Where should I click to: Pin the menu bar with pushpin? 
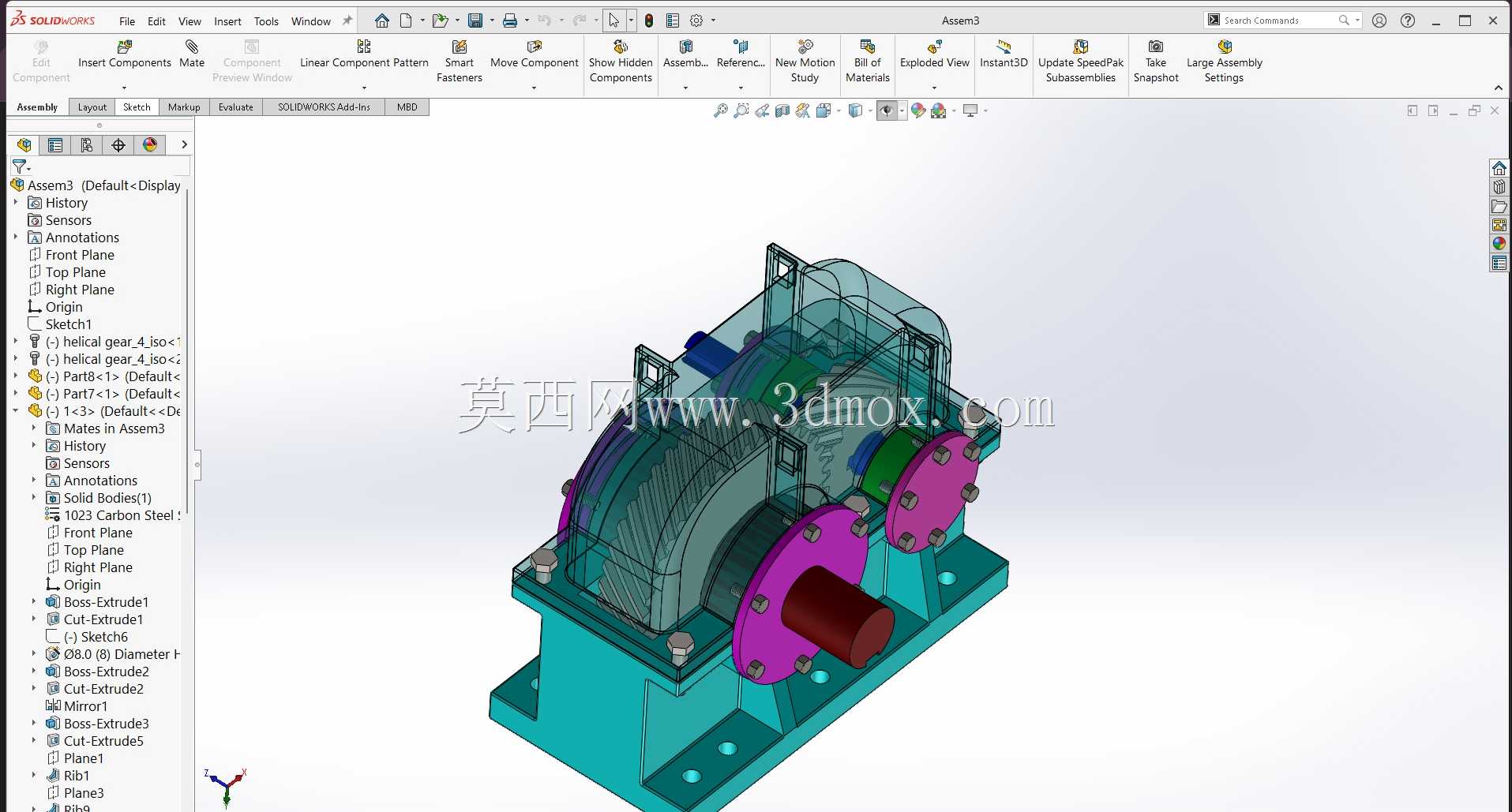click(x=347, y=21)
